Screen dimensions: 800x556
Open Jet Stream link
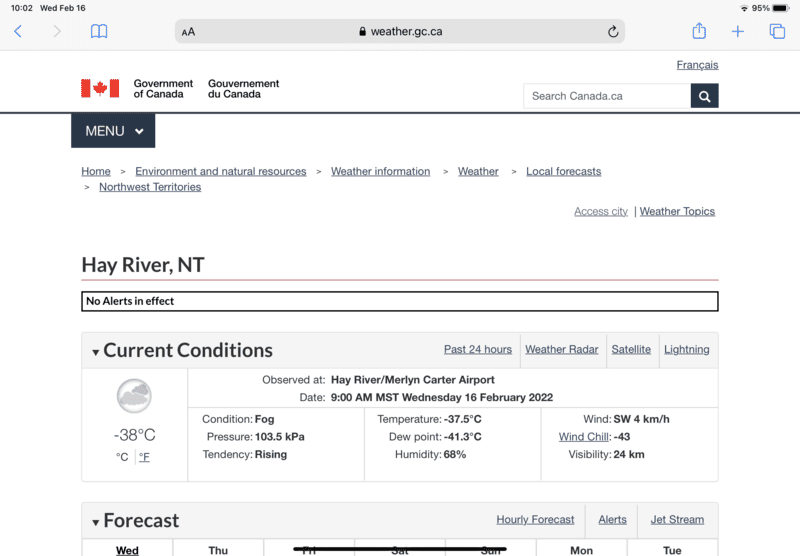click(677, 520)
